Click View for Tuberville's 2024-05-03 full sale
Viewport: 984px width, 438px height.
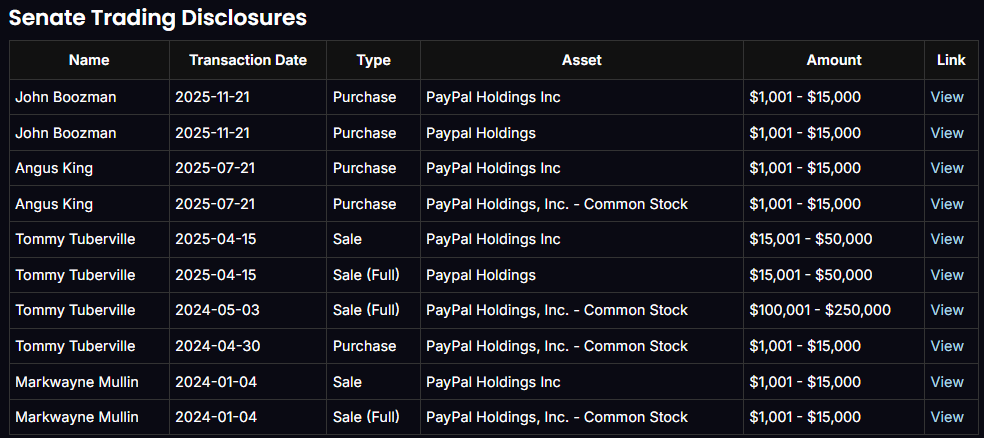[x=946, y=310]
